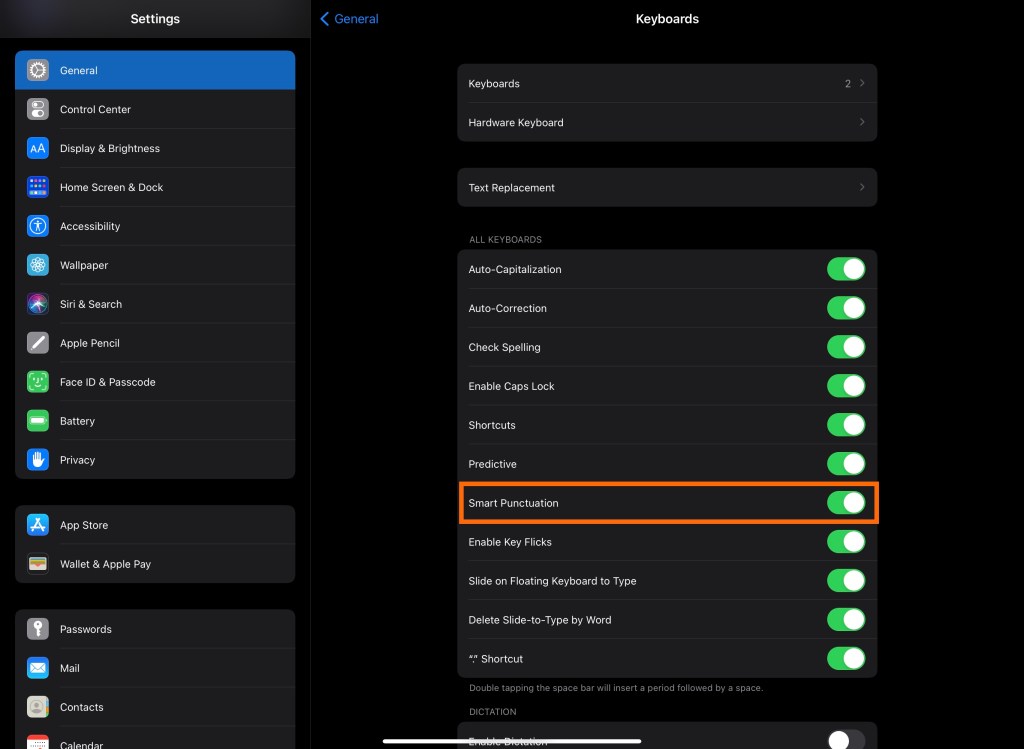Select the Siri & Search icon
Viewport: 1024px width, 749px height.
[x=37, y=304]
